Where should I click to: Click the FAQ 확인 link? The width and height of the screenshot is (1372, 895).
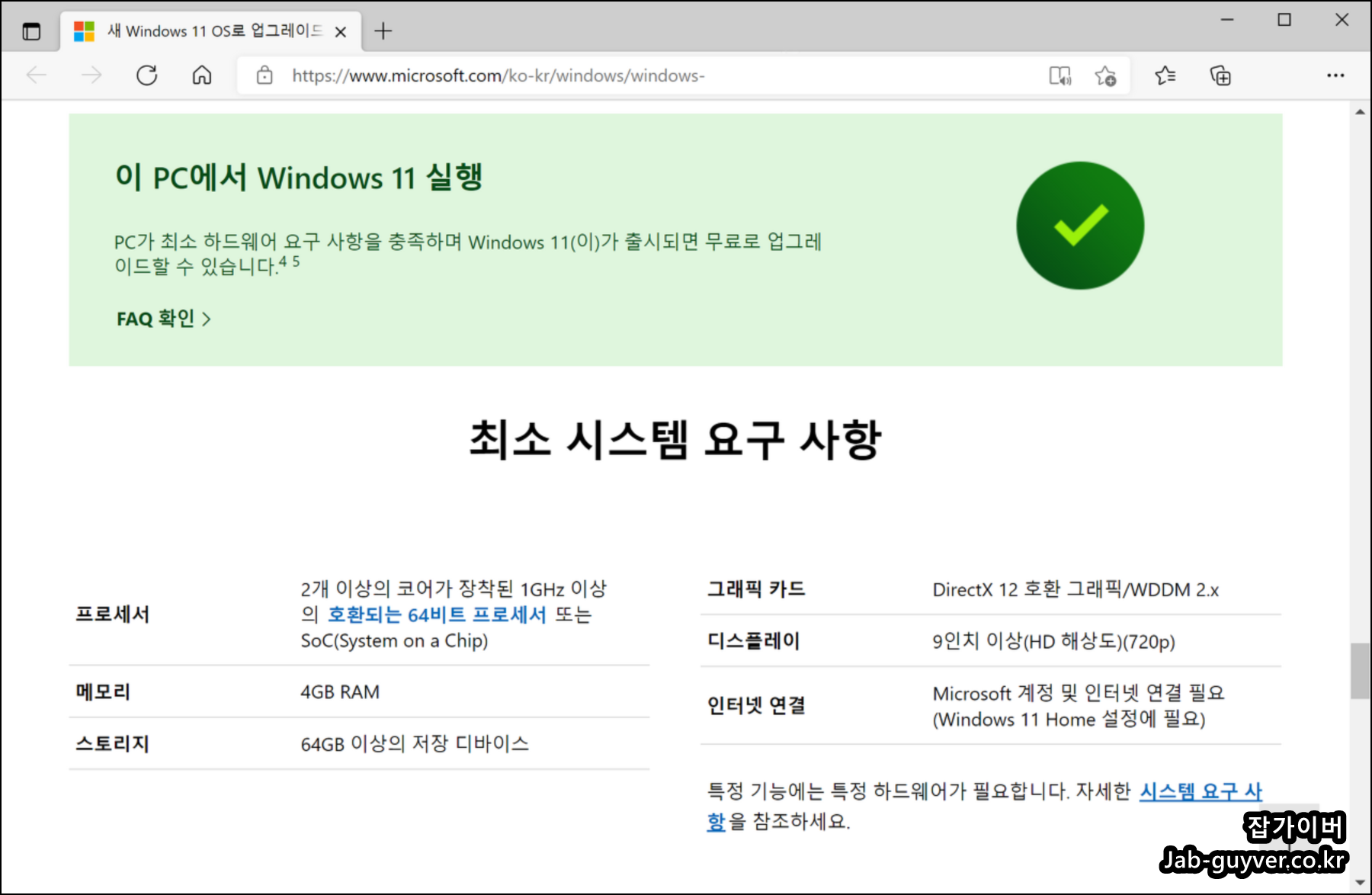tap(163, 319)
